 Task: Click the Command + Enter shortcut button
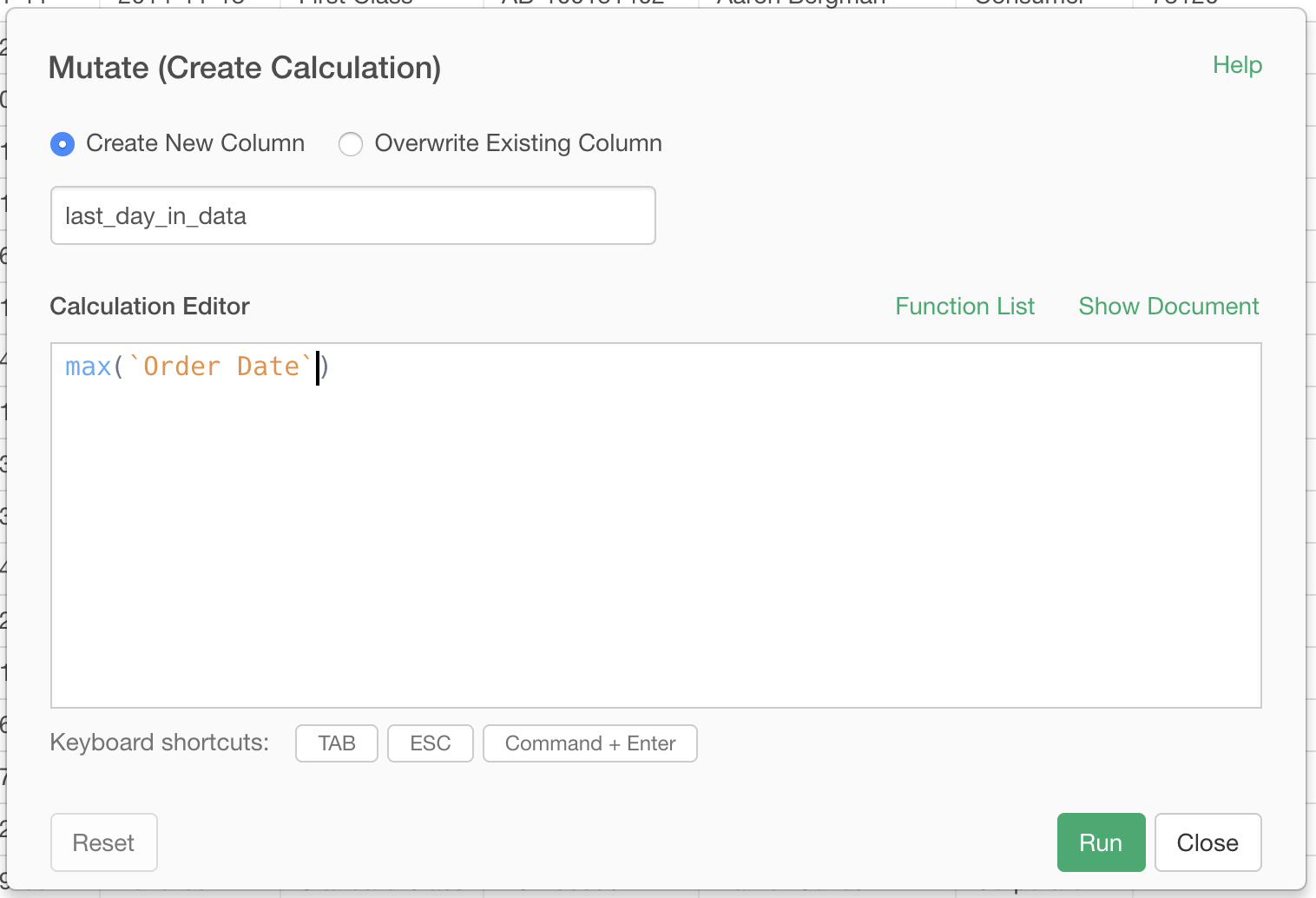point(590,743)
